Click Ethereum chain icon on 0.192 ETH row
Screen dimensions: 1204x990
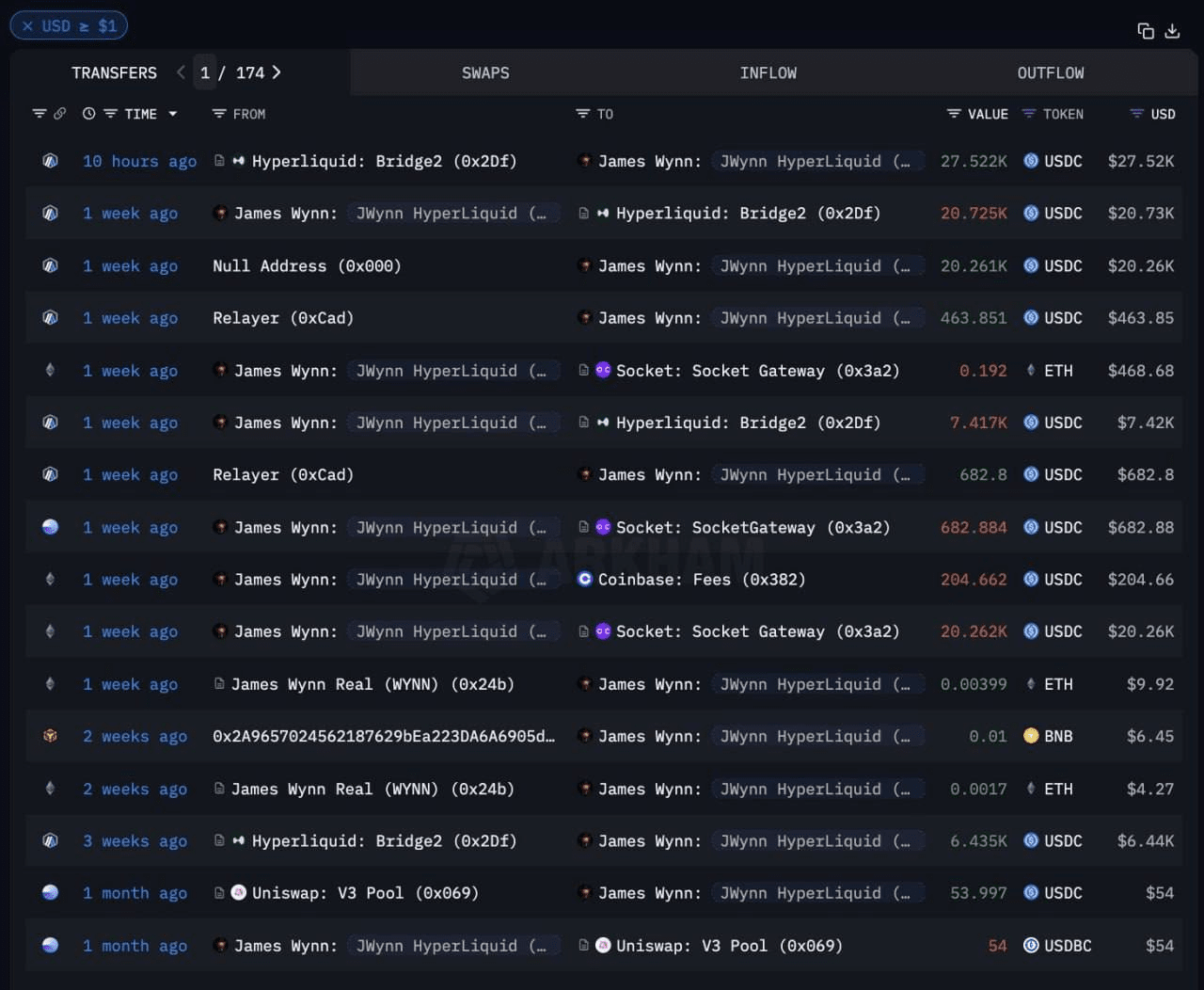coord(51,371)
